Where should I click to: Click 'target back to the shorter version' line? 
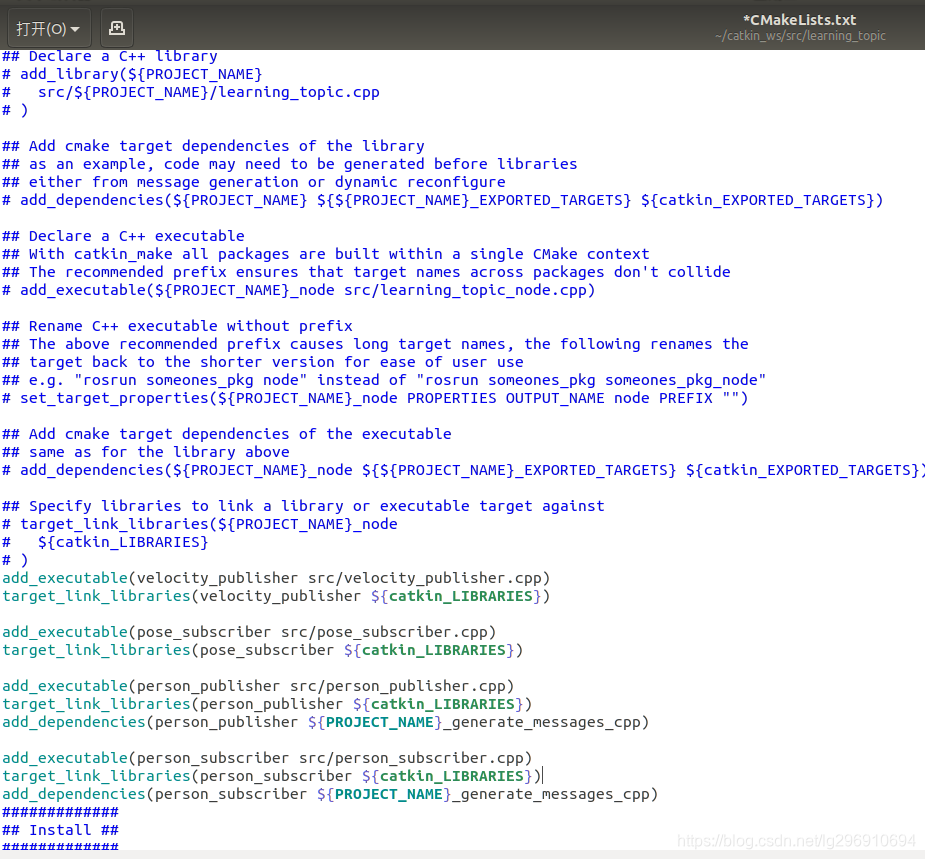(x=263, y=362)
